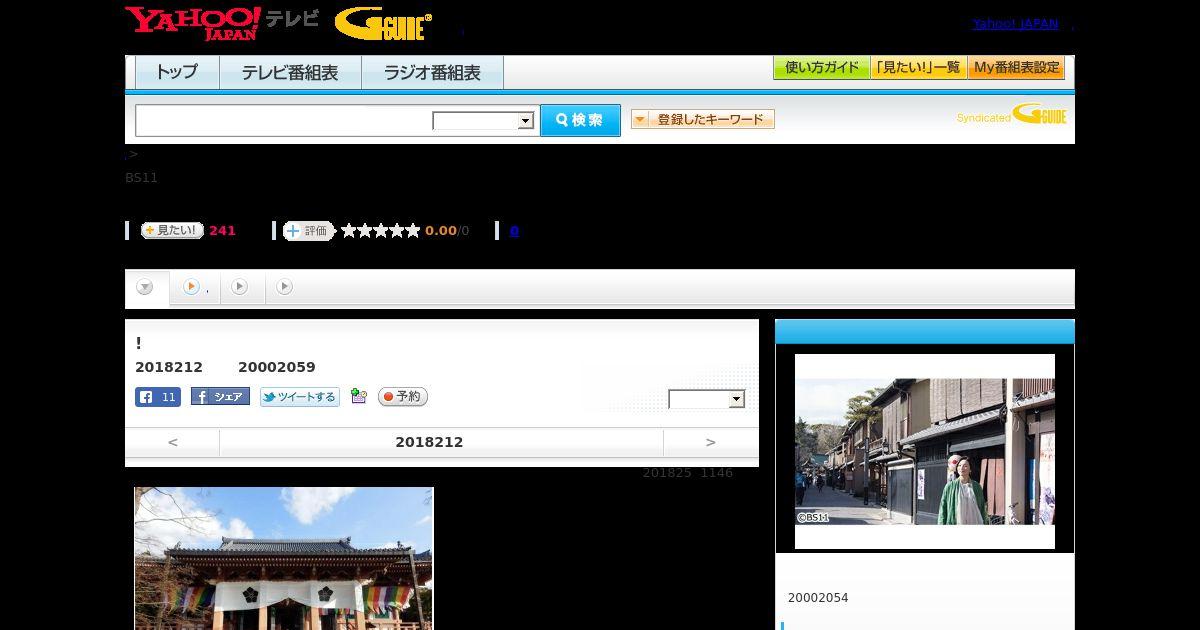Open My番組表設定 button
This screenshot has width=1200, height=630.
point(1016,68)
